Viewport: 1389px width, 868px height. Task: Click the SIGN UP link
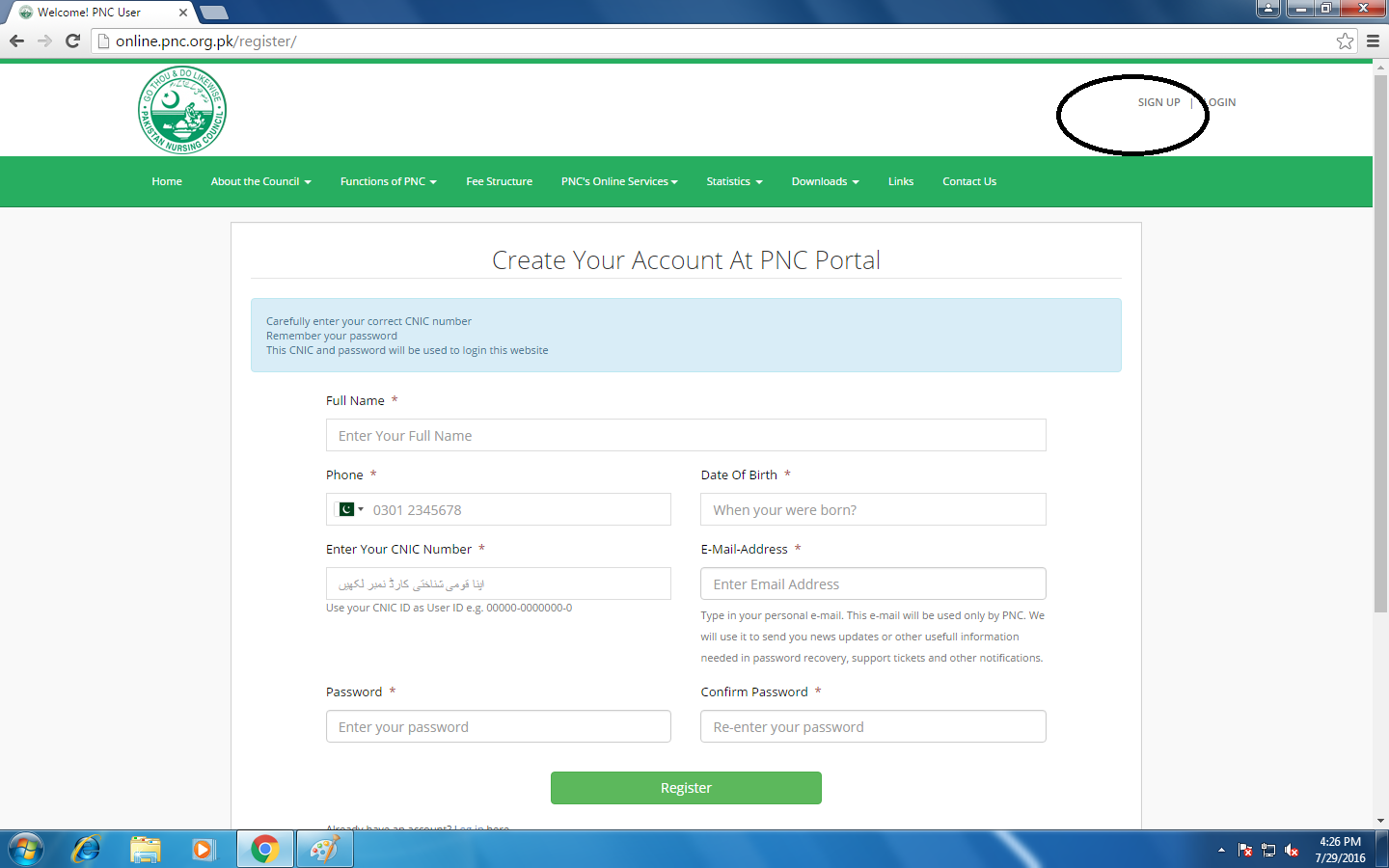pos(1158,102)
